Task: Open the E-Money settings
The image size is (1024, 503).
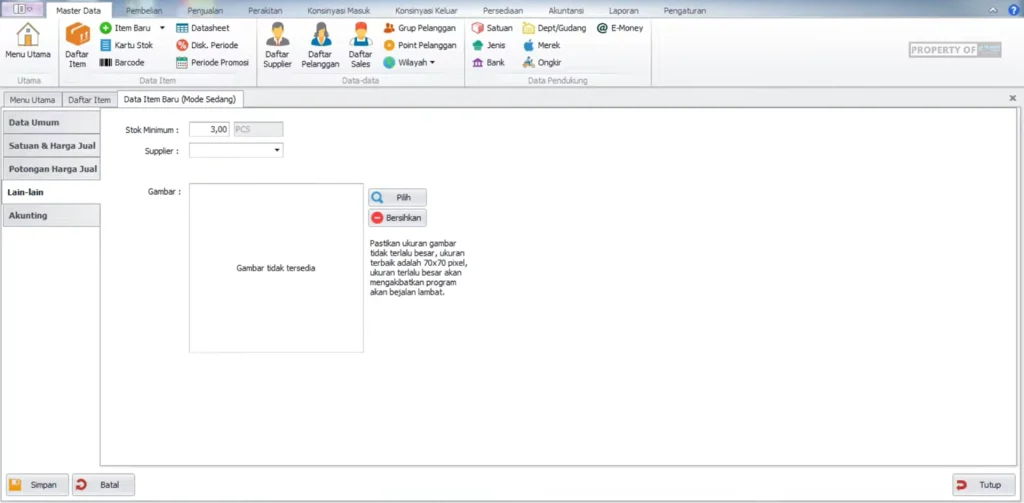Action: point(620,28)
